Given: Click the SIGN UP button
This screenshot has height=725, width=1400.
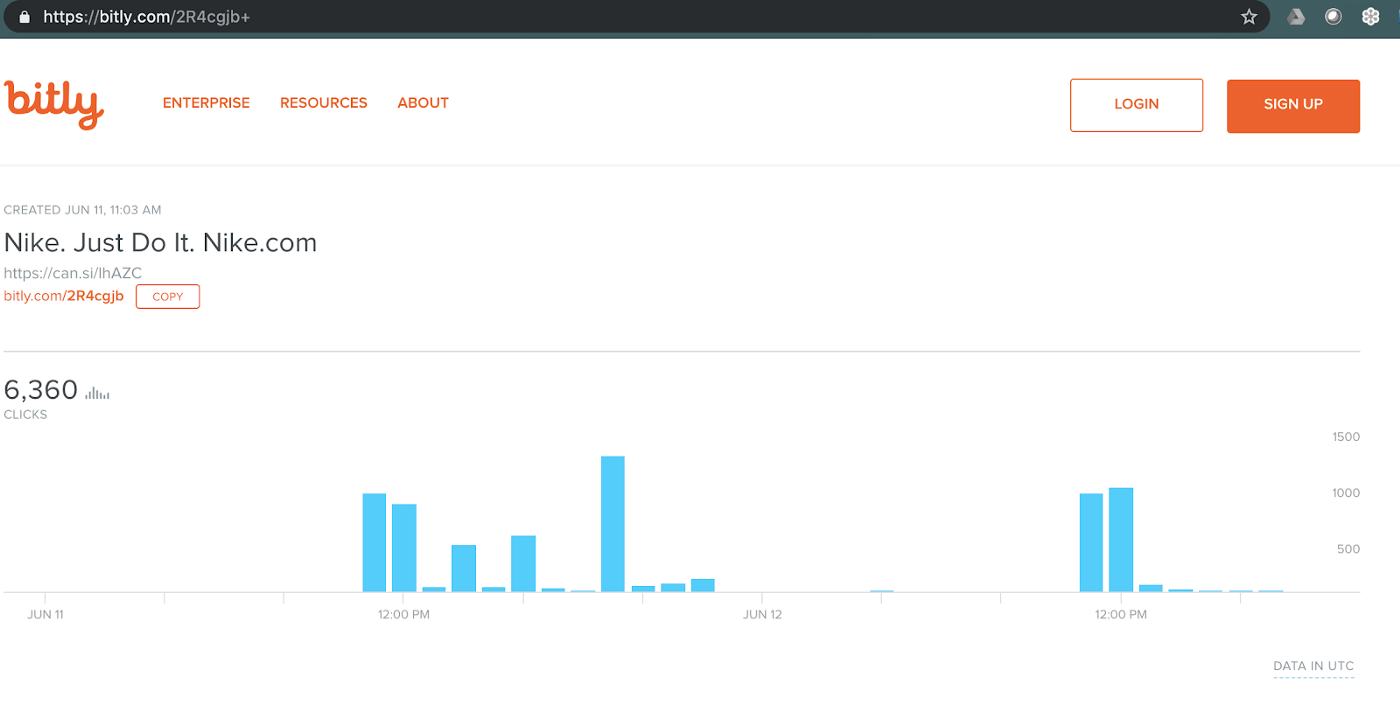Looking at the screenshot, I should 1293,105.
